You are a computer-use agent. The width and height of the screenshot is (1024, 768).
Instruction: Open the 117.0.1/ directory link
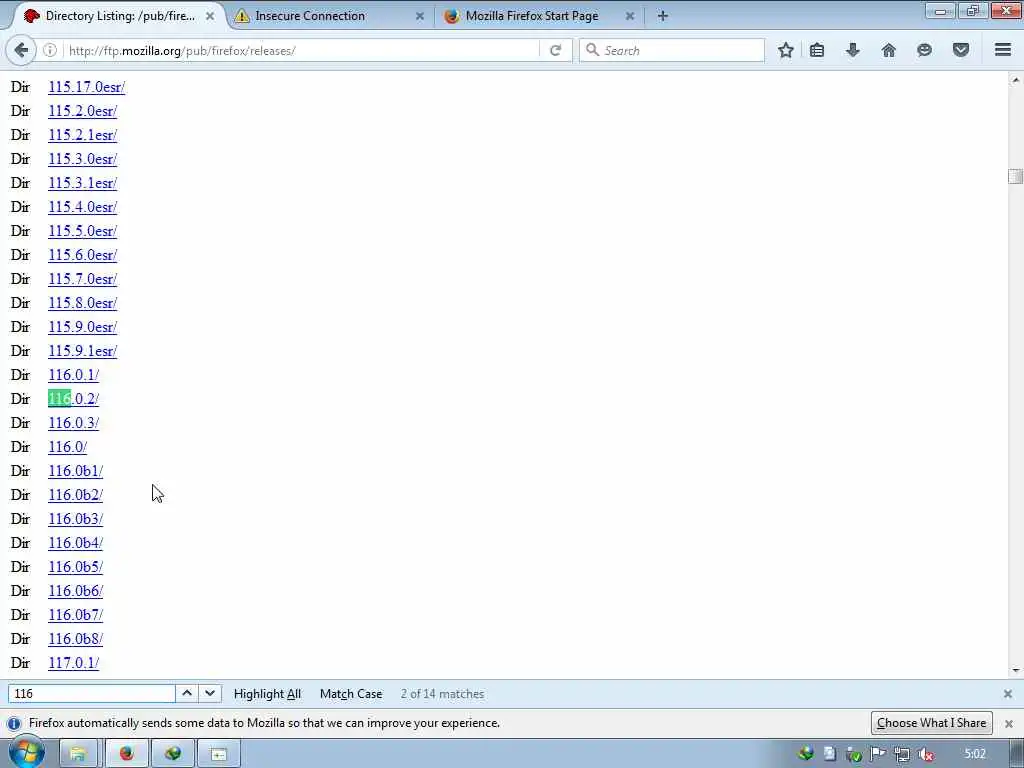tap(73, 663)
